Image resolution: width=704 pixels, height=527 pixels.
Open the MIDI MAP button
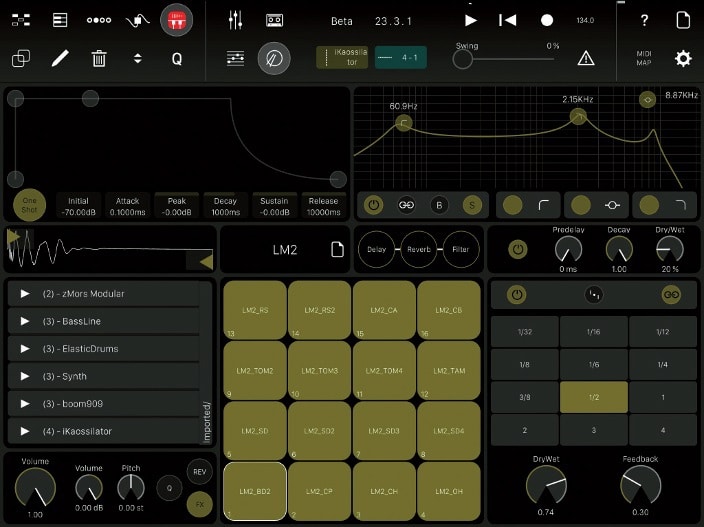pos(644,58)
